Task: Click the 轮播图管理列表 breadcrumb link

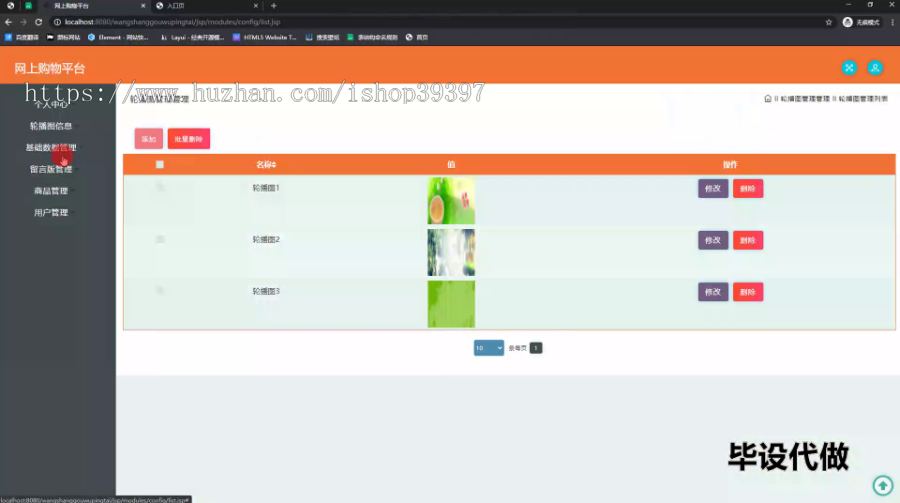Action: pos(863,99)
